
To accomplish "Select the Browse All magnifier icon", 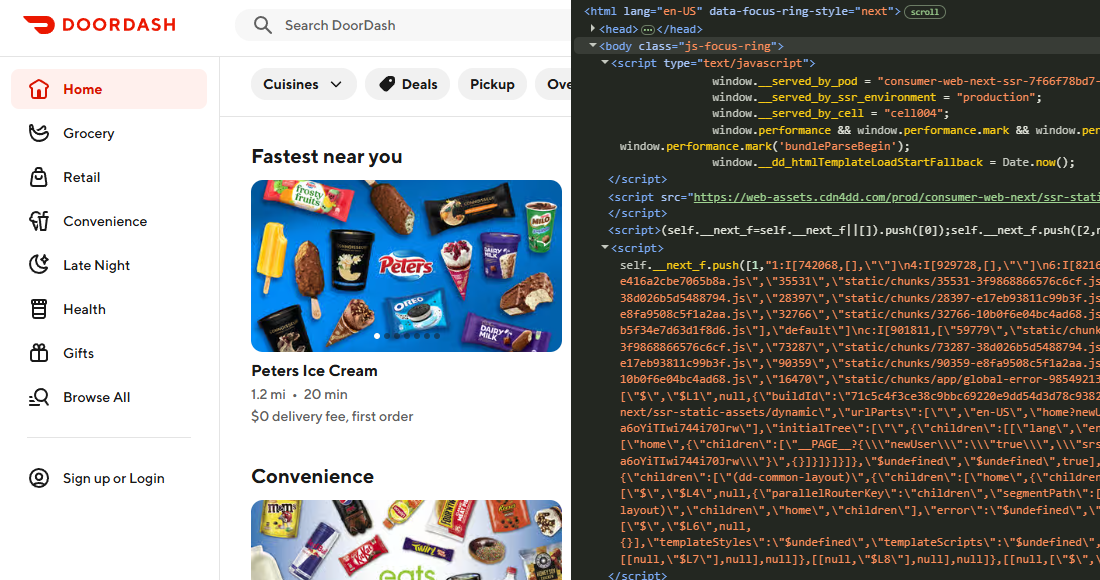I will click(x=38, y=397).
